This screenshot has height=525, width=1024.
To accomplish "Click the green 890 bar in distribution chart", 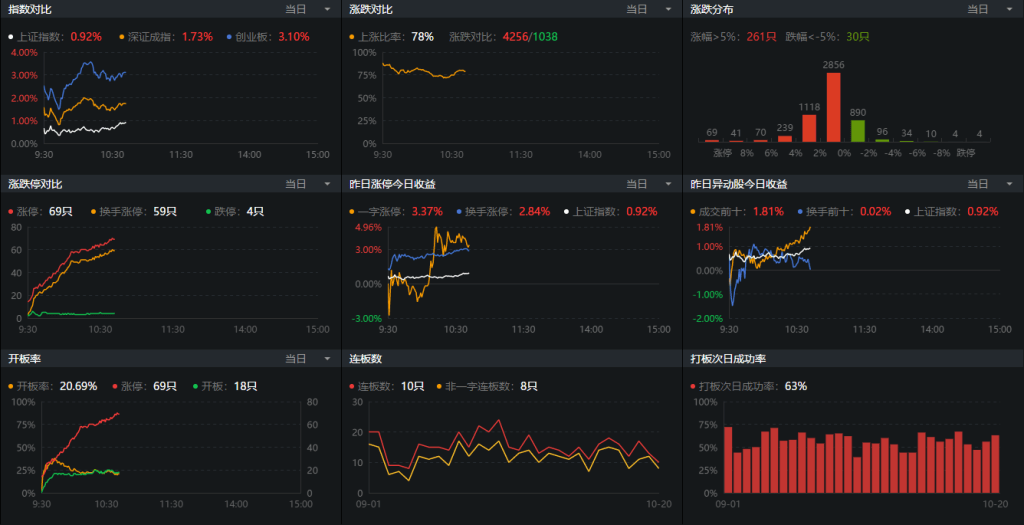I will click(857, 130).
